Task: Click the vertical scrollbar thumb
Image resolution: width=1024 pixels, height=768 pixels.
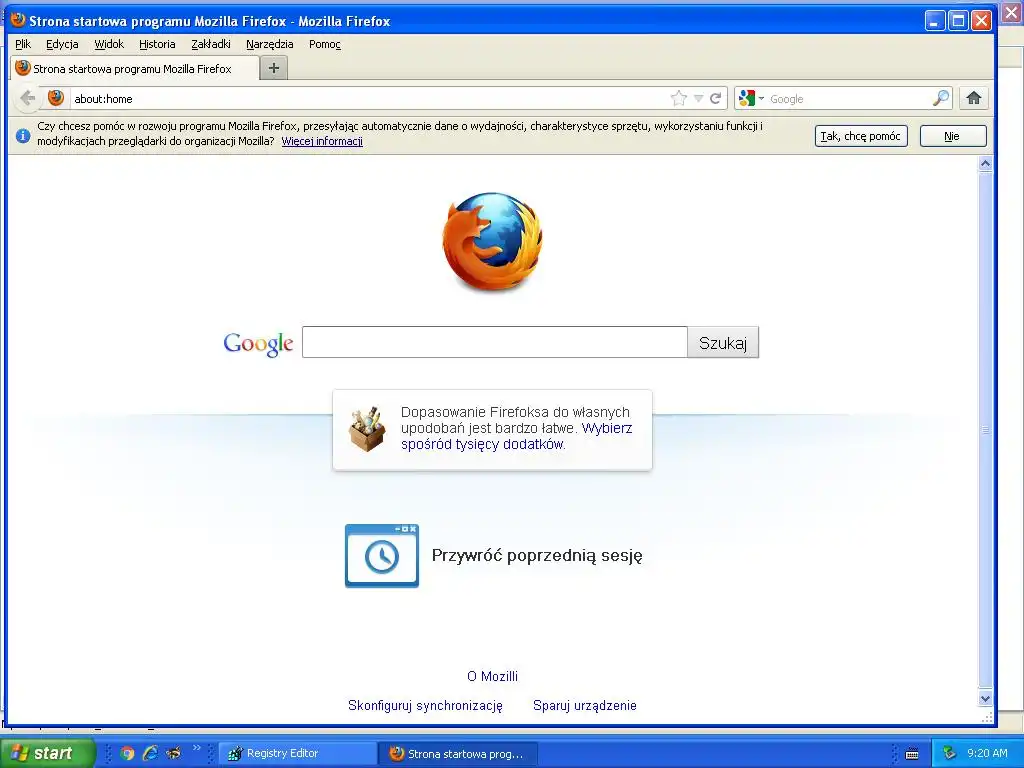Action: click(985, 430)
